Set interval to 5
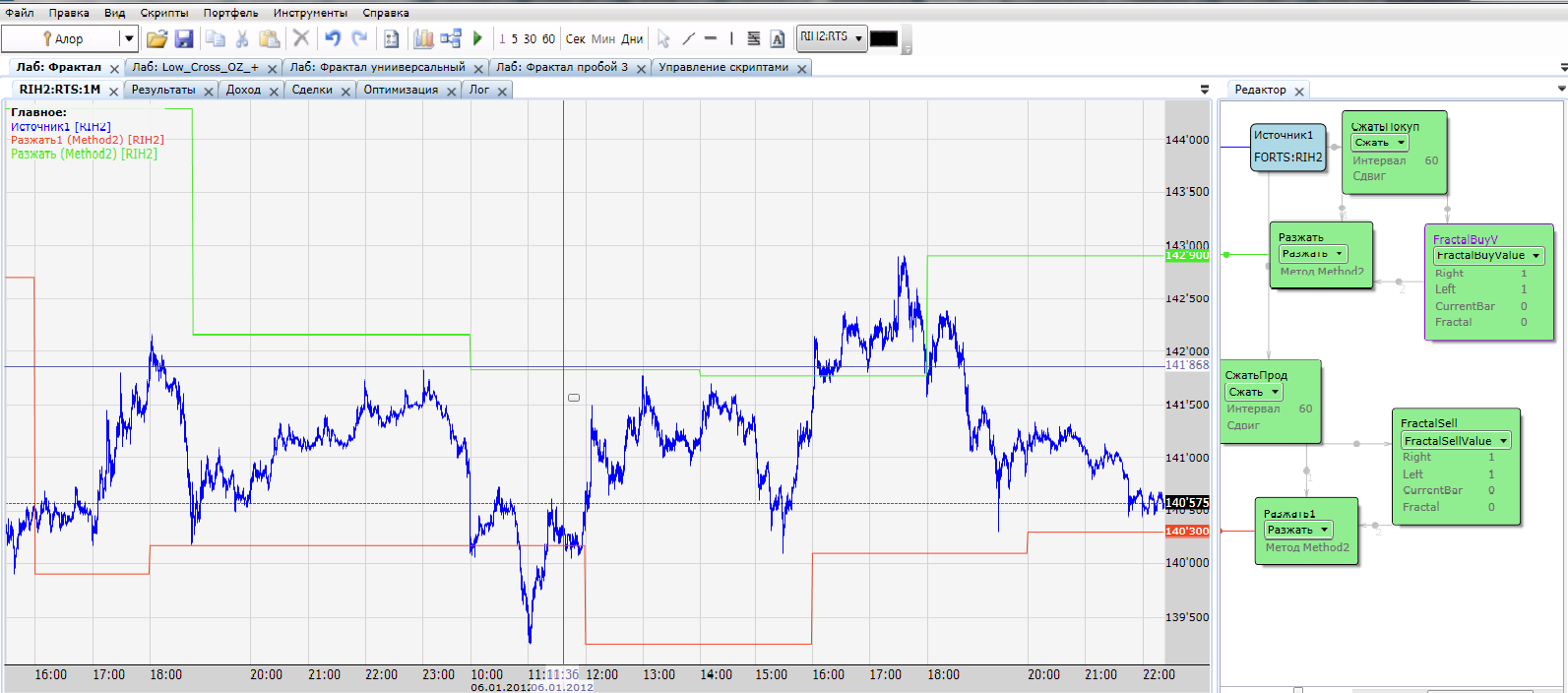1568x693 pixels. [514, 39]
